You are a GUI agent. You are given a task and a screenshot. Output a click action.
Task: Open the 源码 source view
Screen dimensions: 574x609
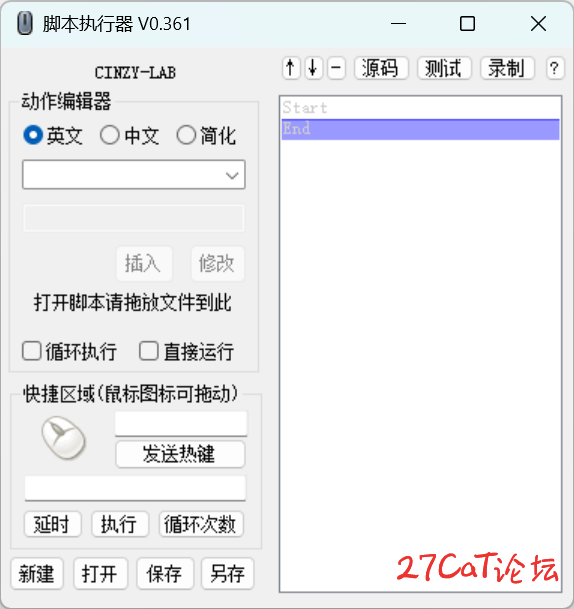pyautogui.click(x=381, y=68)
